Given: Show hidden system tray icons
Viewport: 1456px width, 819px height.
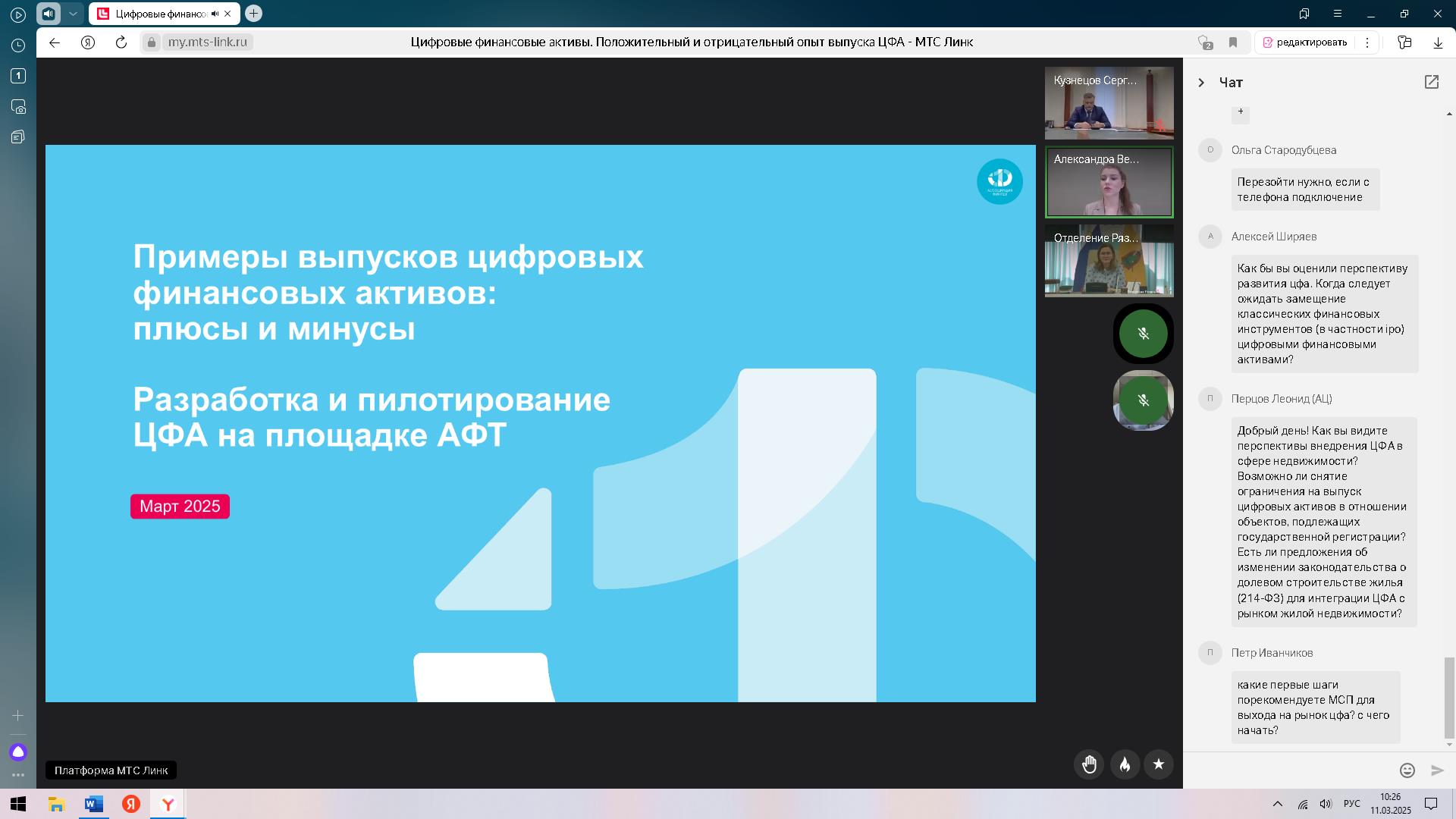Looking at the screenshot, I should (x=1277, y=804).
